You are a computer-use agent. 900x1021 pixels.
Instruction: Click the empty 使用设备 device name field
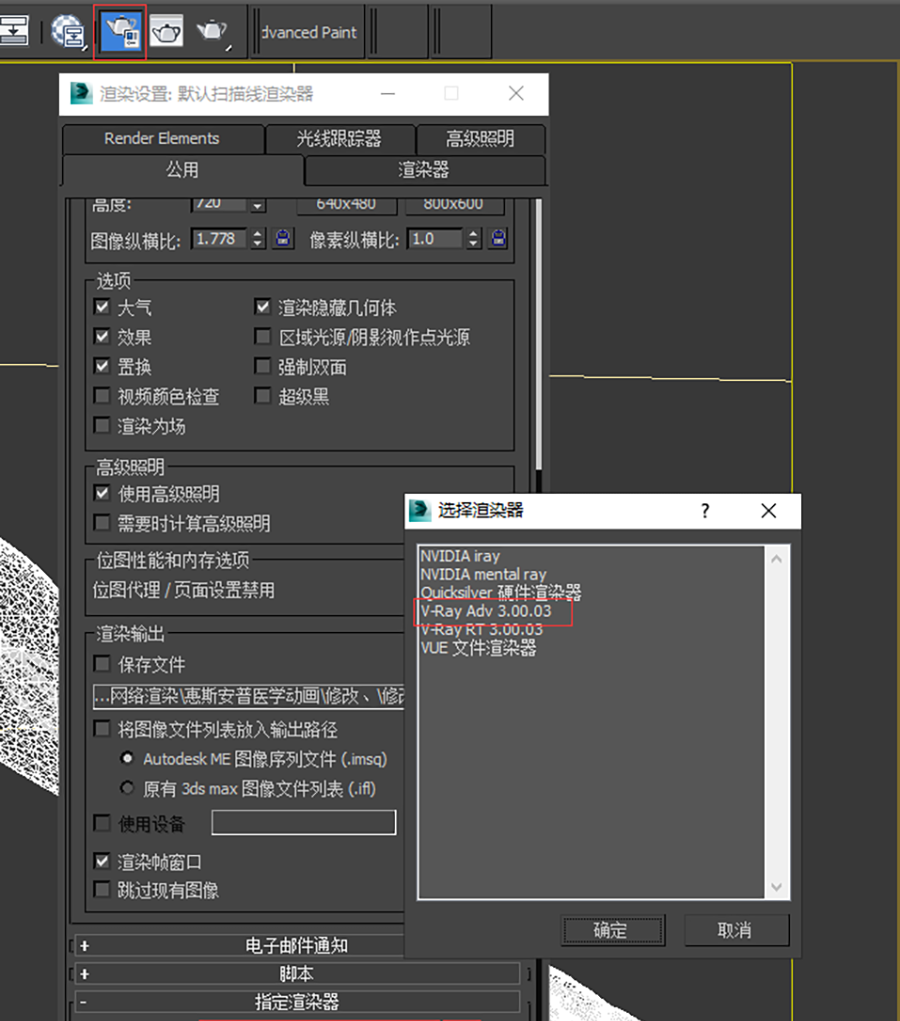click(303, 822)
